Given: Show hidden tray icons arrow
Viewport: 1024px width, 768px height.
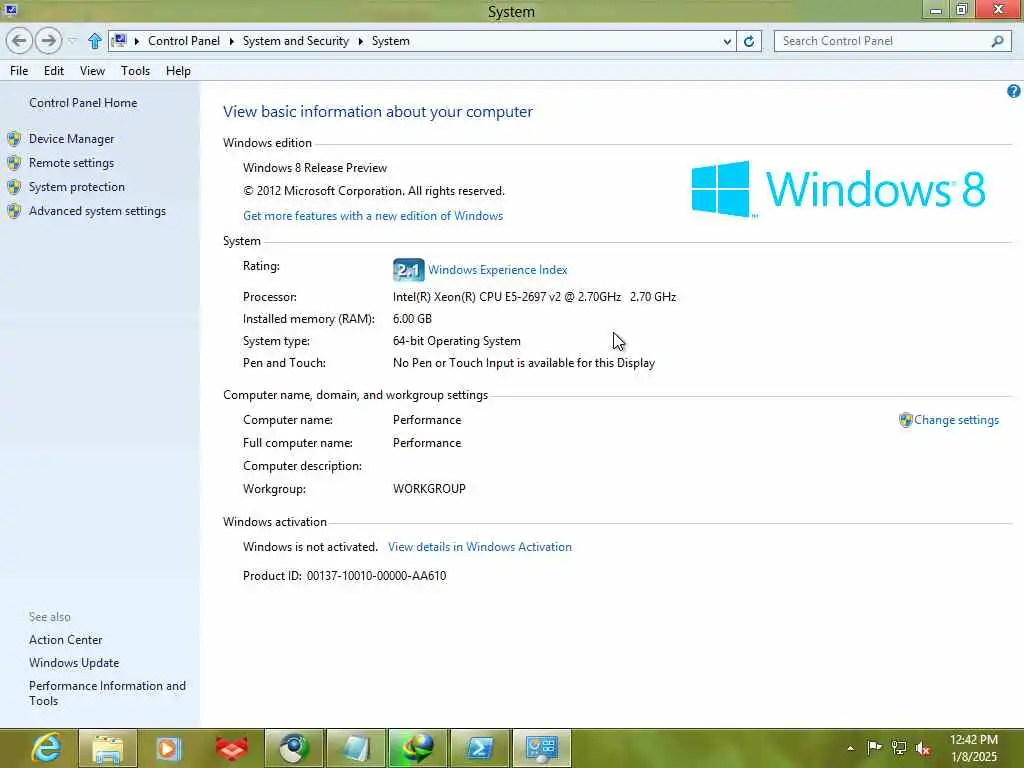Looking at the screenshot, I should (850, 748).
